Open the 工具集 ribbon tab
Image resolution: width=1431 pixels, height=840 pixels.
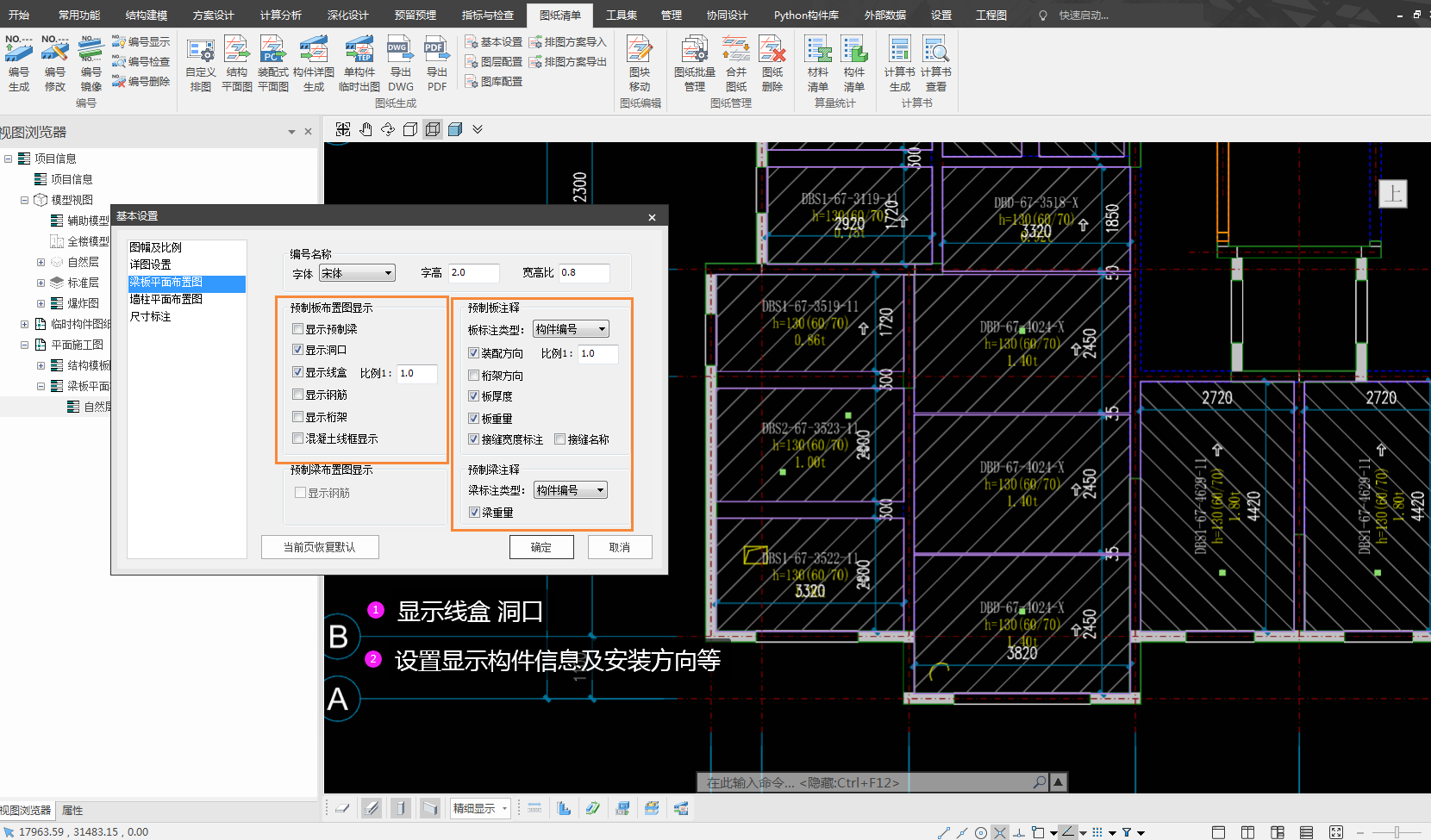tap(621, 15)
